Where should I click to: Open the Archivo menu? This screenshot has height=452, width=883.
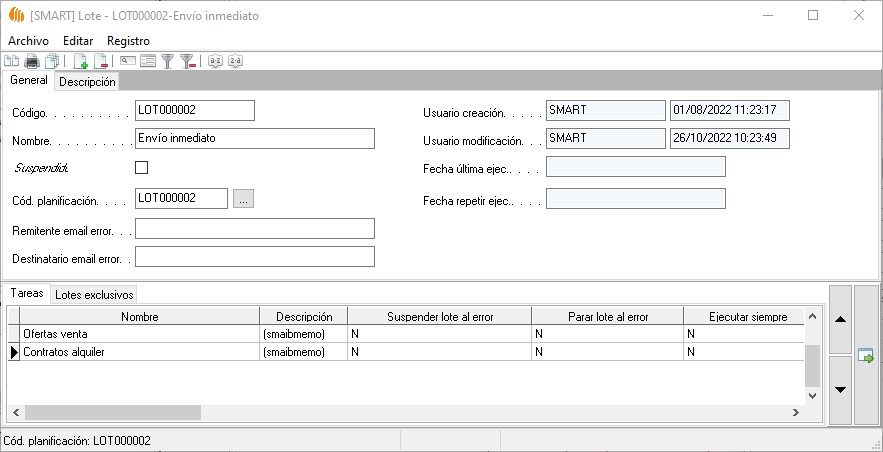[28, 40]
